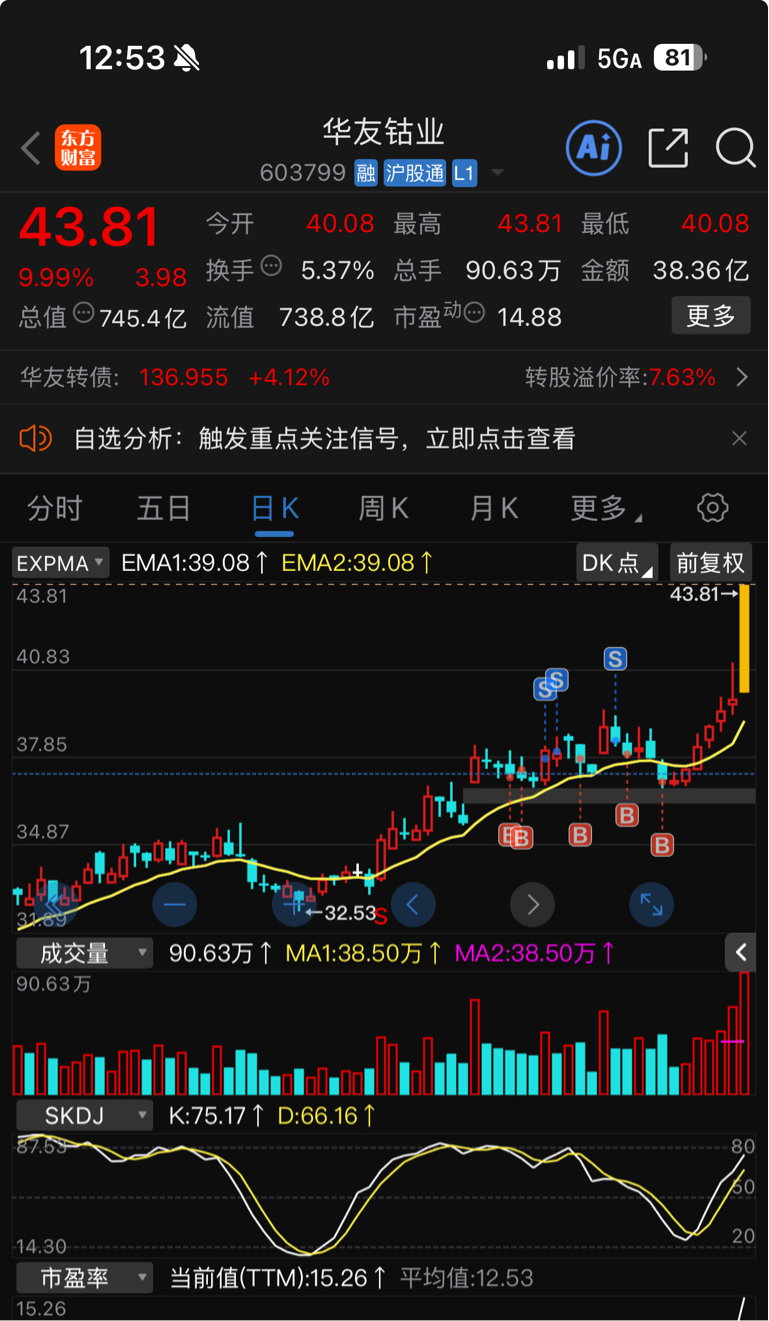Viewport: 769px width, 1321px height.
Task: Tap the tallest latest volume bar
Action: [x=744, y=1033]
